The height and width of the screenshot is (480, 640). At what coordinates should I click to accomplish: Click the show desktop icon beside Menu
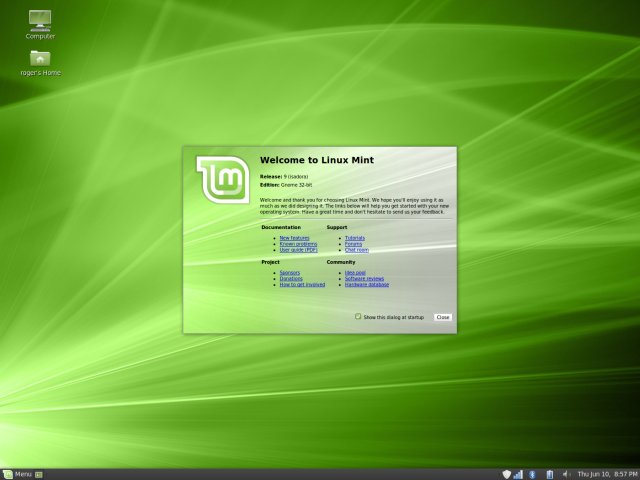click(39, 473)
